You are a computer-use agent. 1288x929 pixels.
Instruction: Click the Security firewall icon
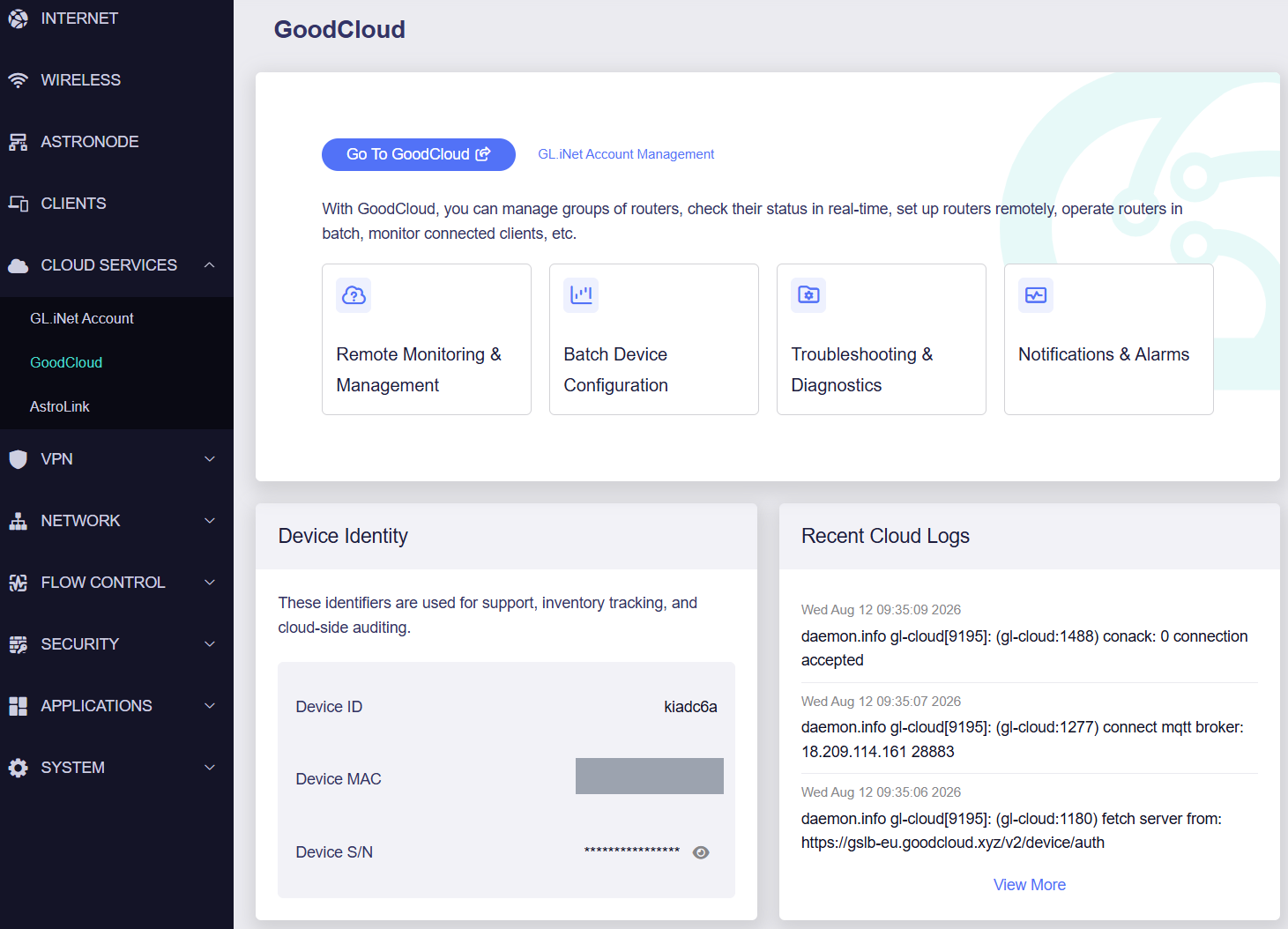point(18,644)
